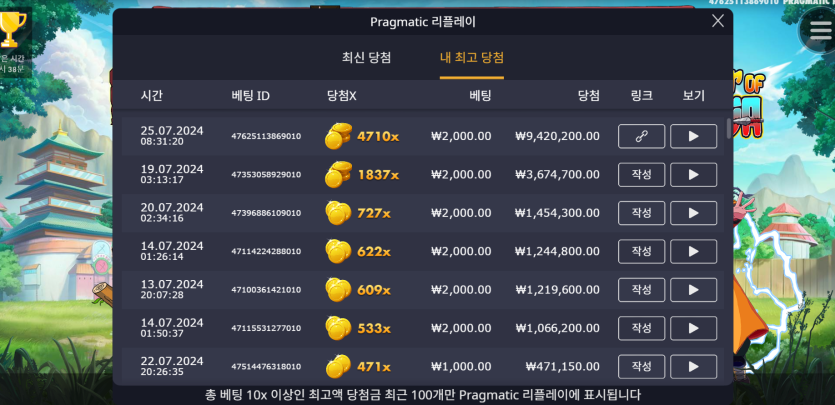The height and width of the screenshot is (405, 835).
Task: Select the 내 최고 당첨 tab
Action: coord(472,57)
